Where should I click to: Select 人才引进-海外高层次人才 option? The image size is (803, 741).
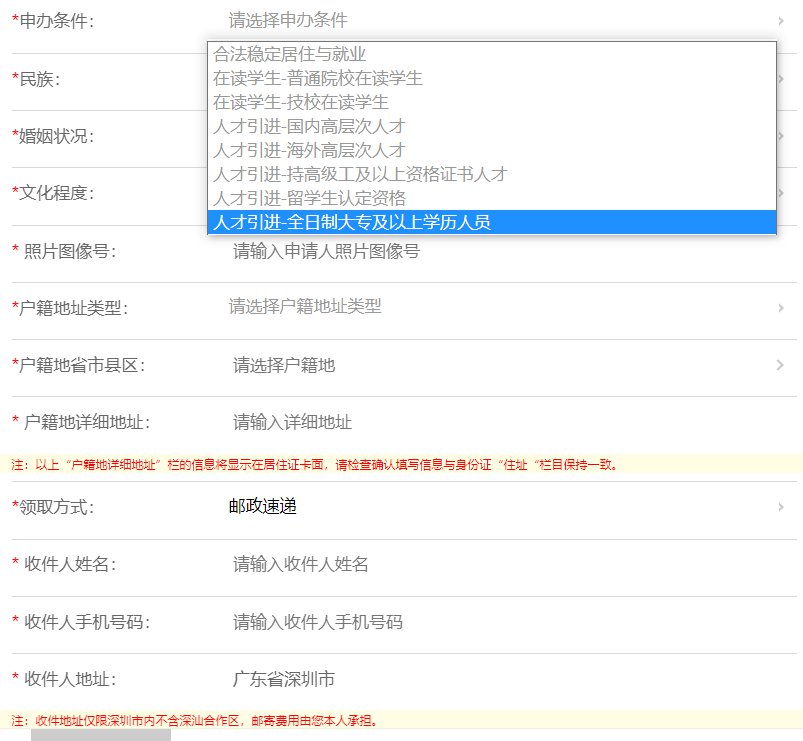(x=492, y=150)
